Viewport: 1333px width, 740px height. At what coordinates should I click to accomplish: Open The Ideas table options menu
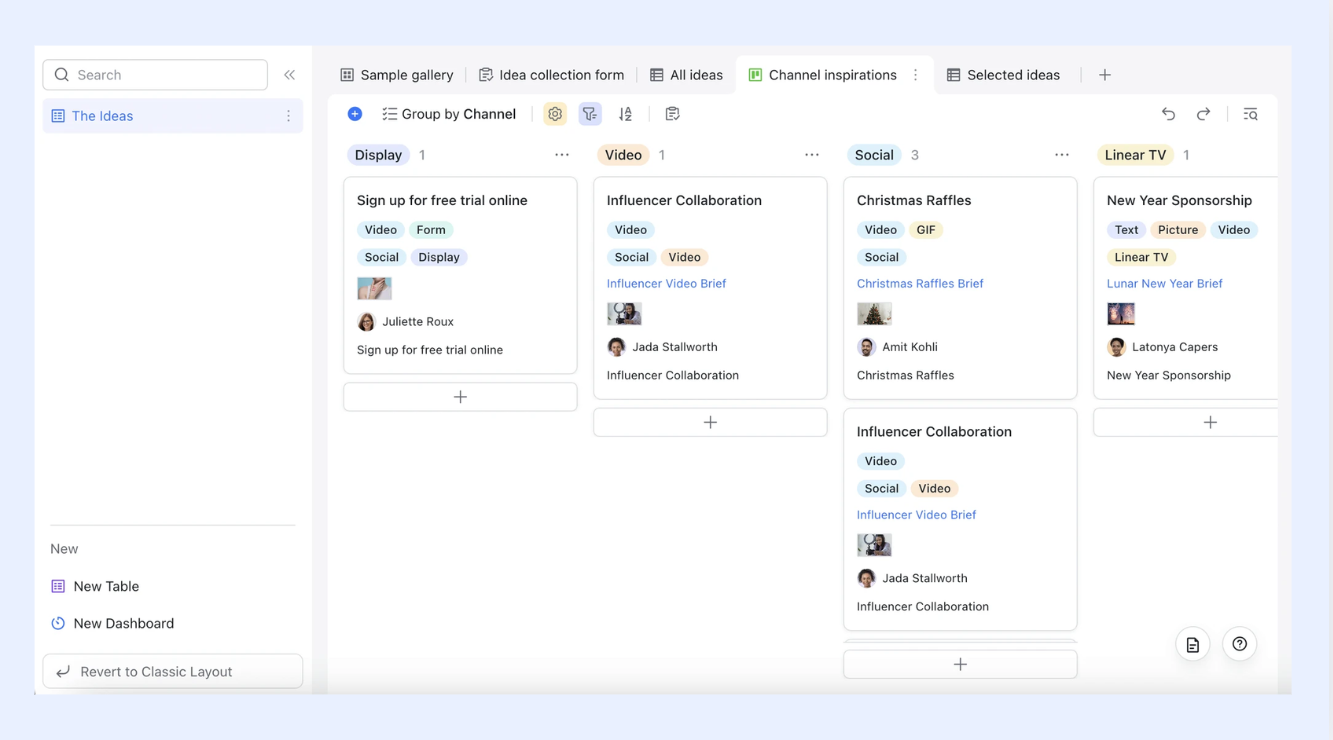[x=288, y=116]
